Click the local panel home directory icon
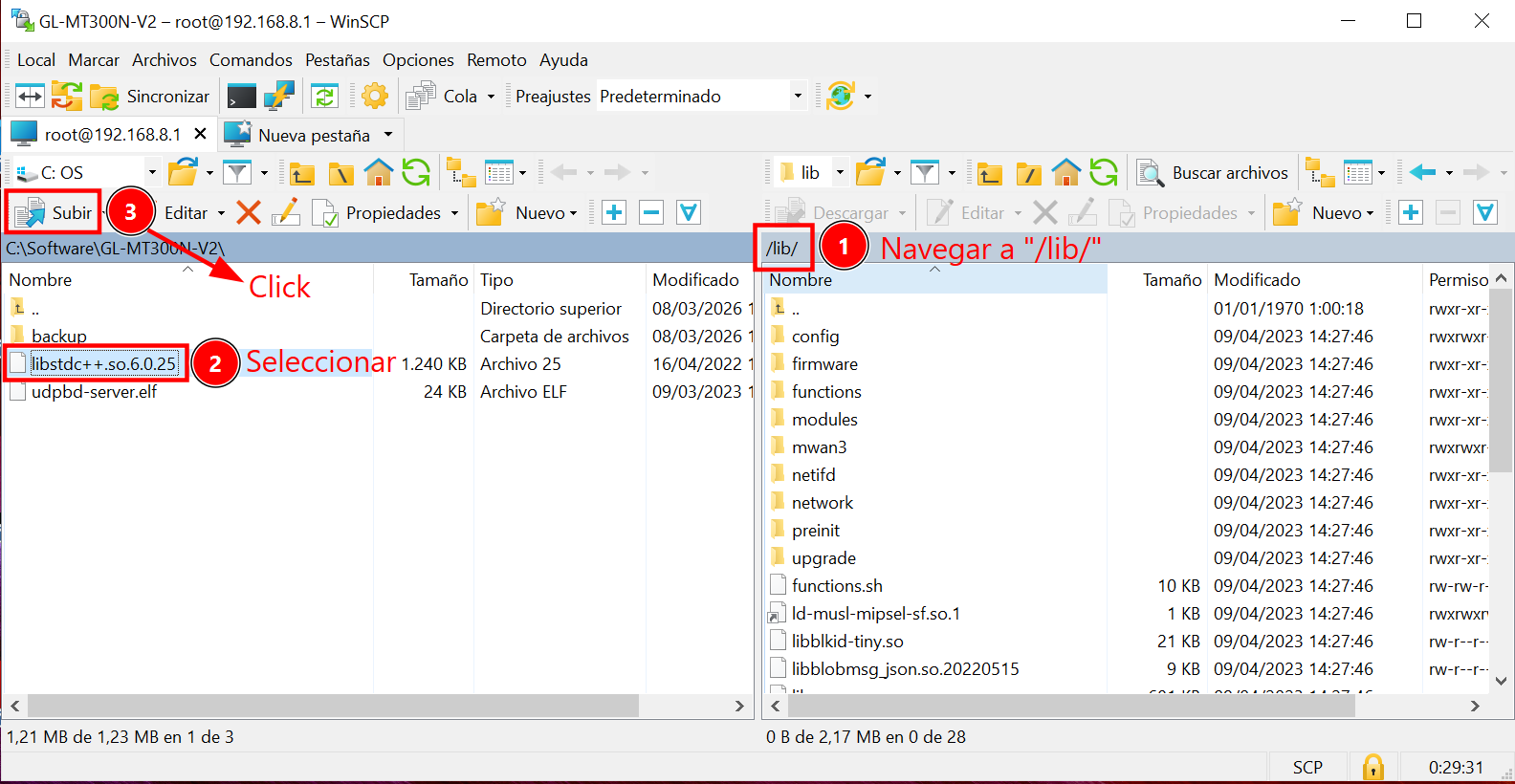The image size is (1515, 784). [x=379, y=173]
